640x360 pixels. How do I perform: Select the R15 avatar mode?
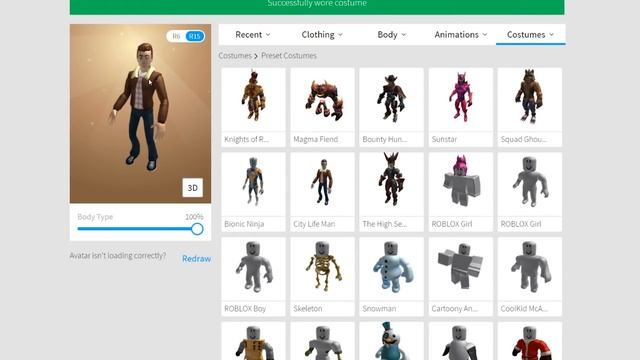point(195,36)
